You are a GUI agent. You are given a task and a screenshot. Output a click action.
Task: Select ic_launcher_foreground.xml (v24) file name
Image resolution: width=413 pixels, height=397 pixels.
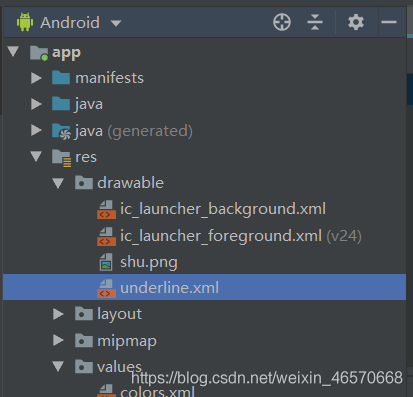(x=241, y=236)
